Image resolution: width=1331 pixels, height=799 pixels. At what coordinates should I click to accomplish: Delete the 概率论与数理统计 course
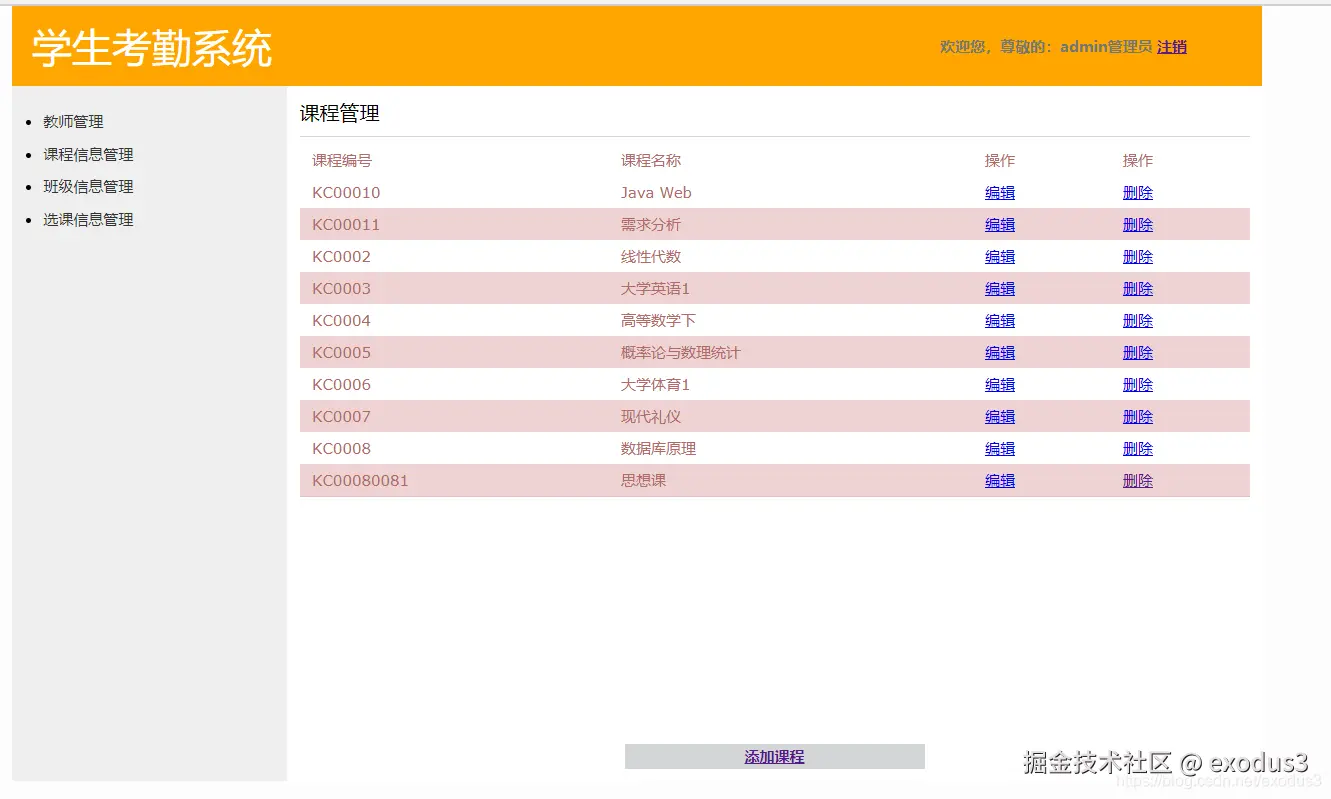tap(1138, 353)
